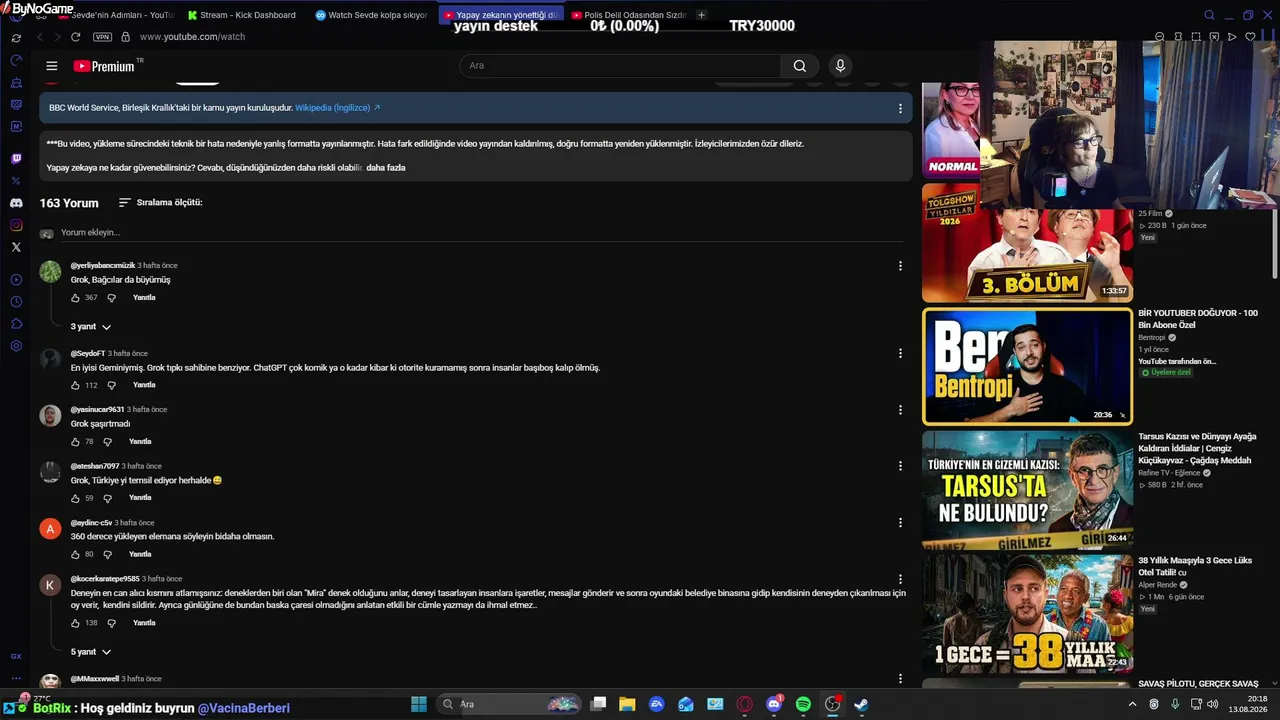Click the address bar URL www.youtube.com/watch
The width and height of the screenshot is (1280, 720).
(x=192, y=37)
